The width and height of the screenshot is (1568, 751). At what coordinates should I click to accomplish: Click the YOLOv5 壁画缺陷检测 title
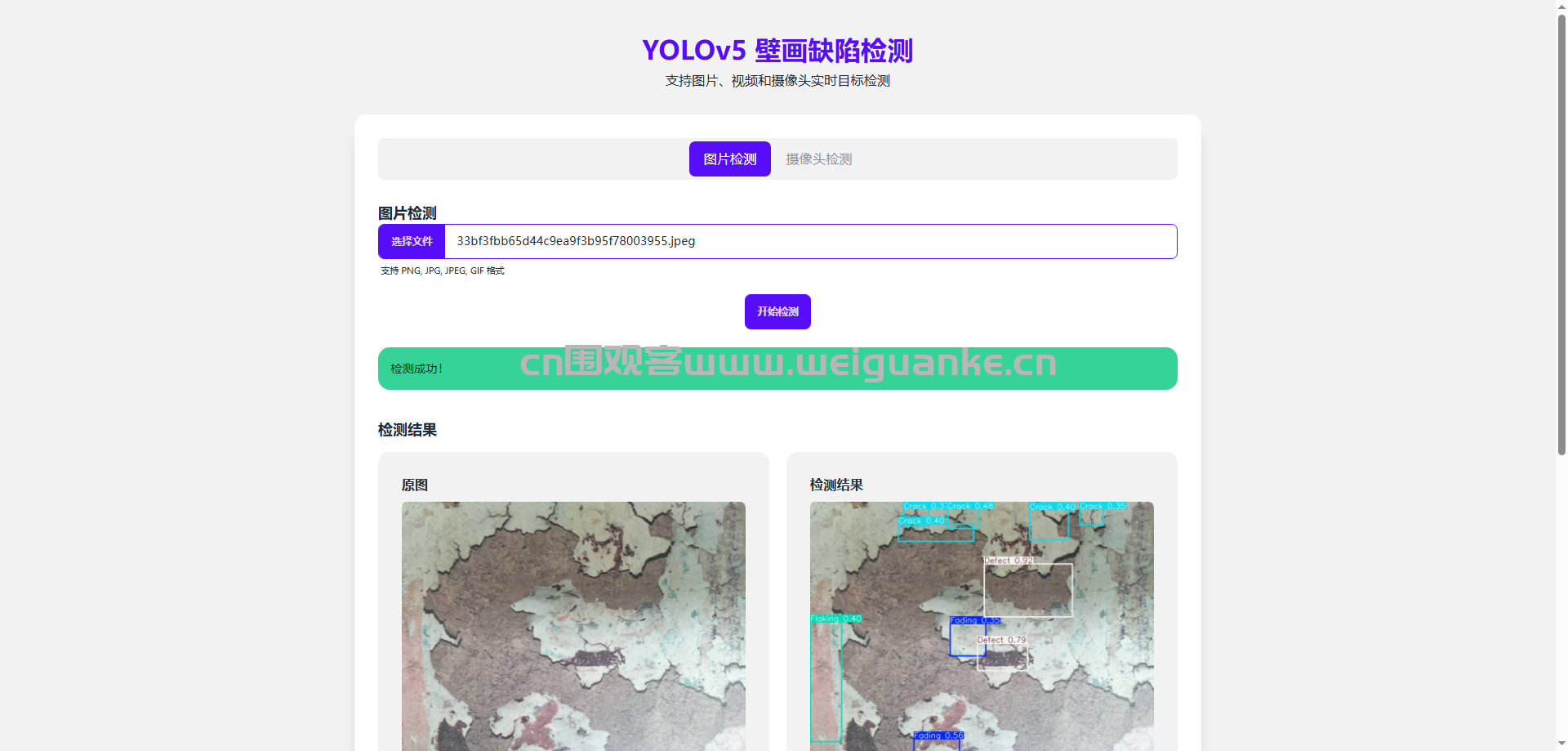coord(777,51)
